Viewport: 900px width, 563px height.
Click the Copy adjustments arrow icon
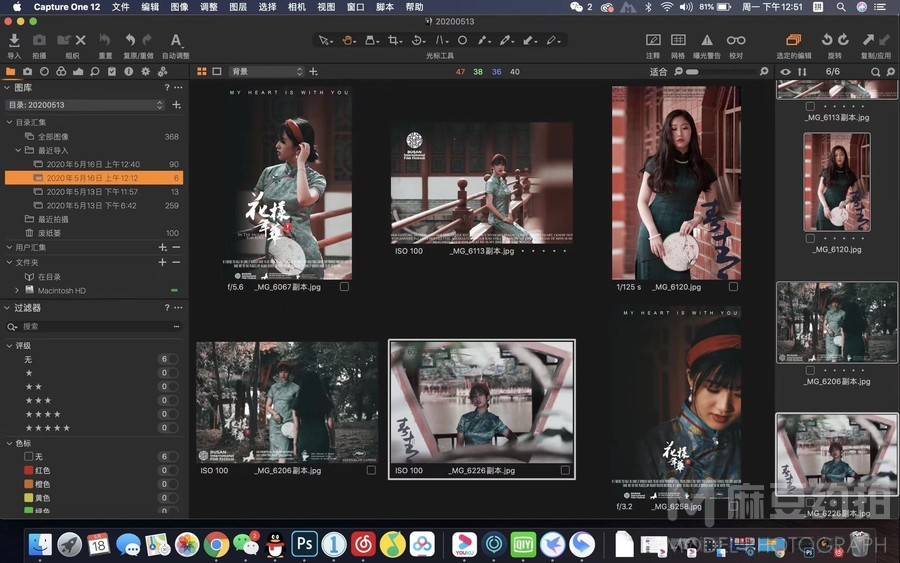tap(868, 40)
